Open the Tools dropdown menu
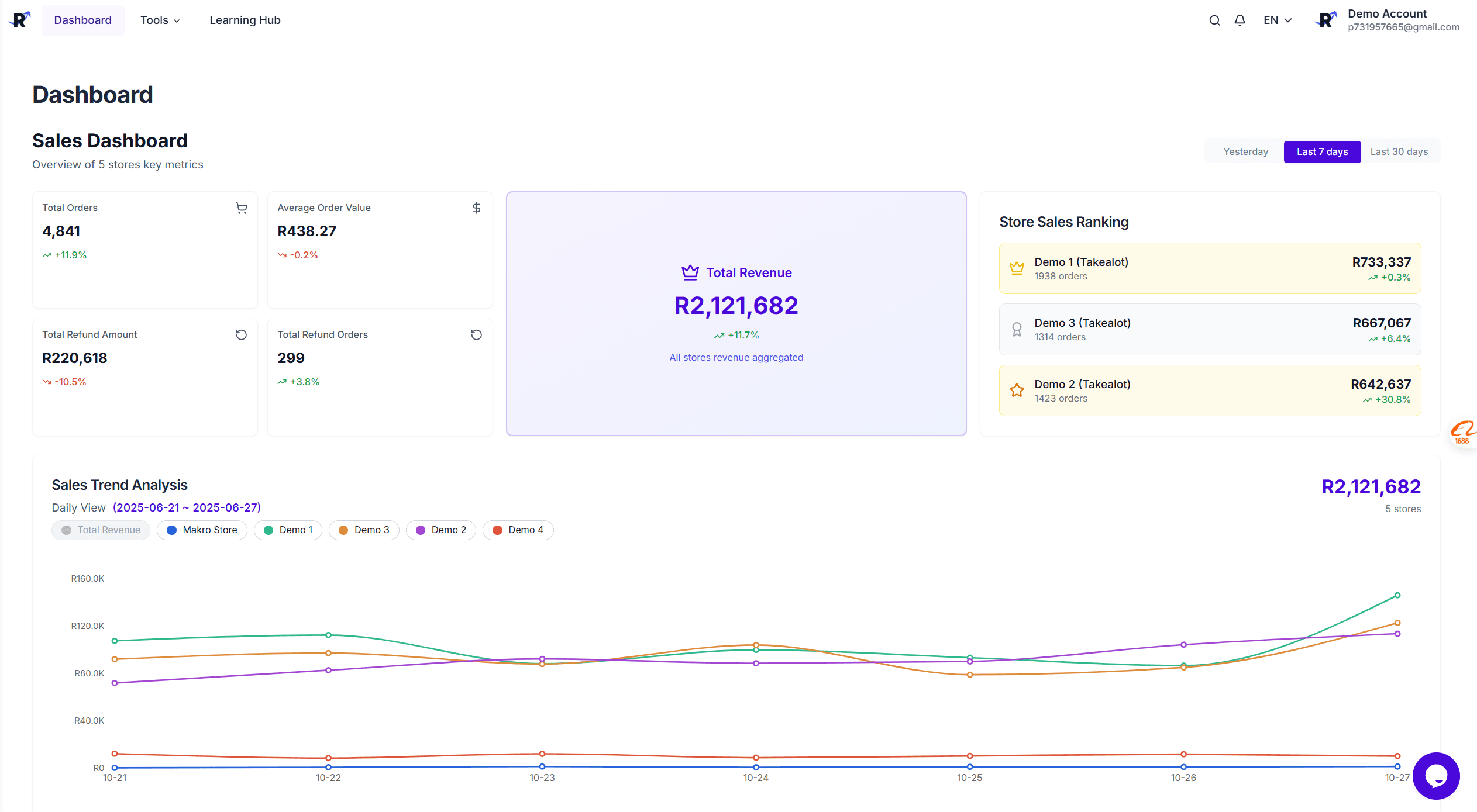 [159, 19]
